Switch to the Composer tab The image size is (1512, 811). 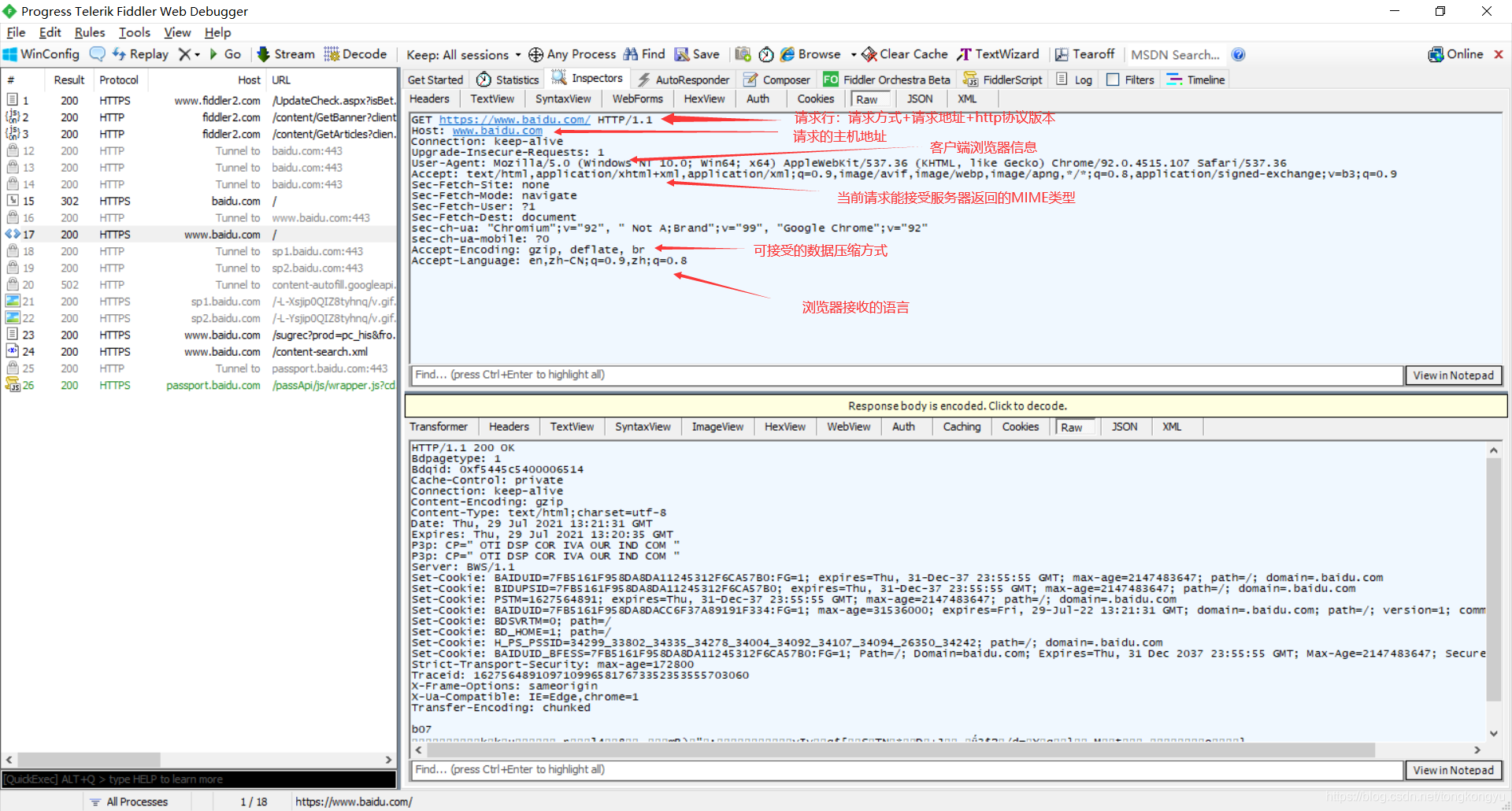coord(777,80)
